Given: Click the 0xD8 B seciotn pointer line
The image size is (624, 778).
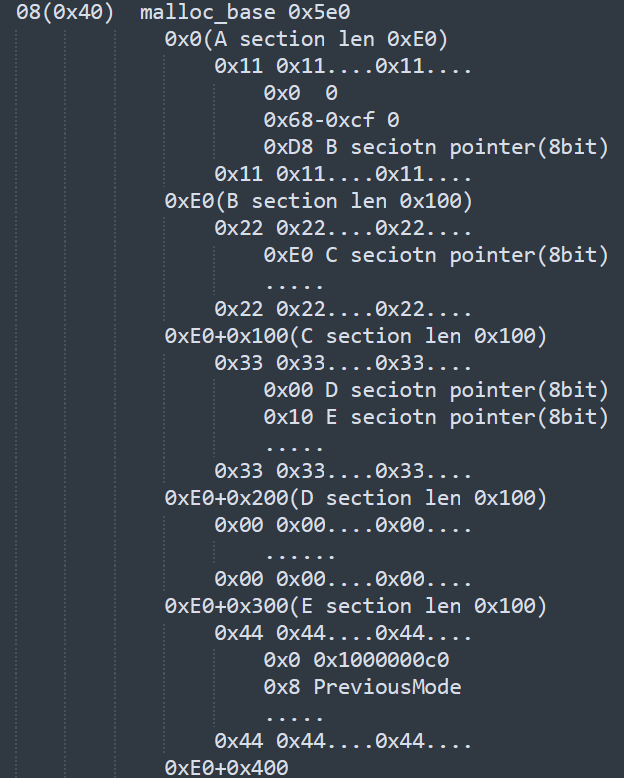Looking at the screenshot, I should [x=435, y=148].
